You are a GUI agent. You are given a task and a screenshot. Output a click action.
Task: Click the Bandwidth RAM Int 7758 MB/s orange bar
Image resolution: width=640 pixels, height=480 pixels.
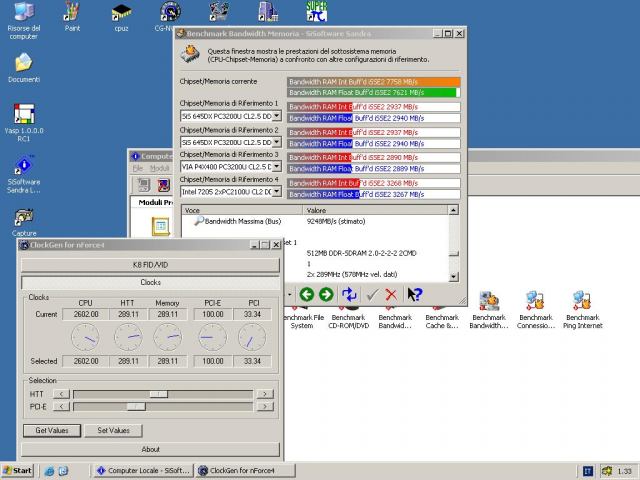pos(373,82)
